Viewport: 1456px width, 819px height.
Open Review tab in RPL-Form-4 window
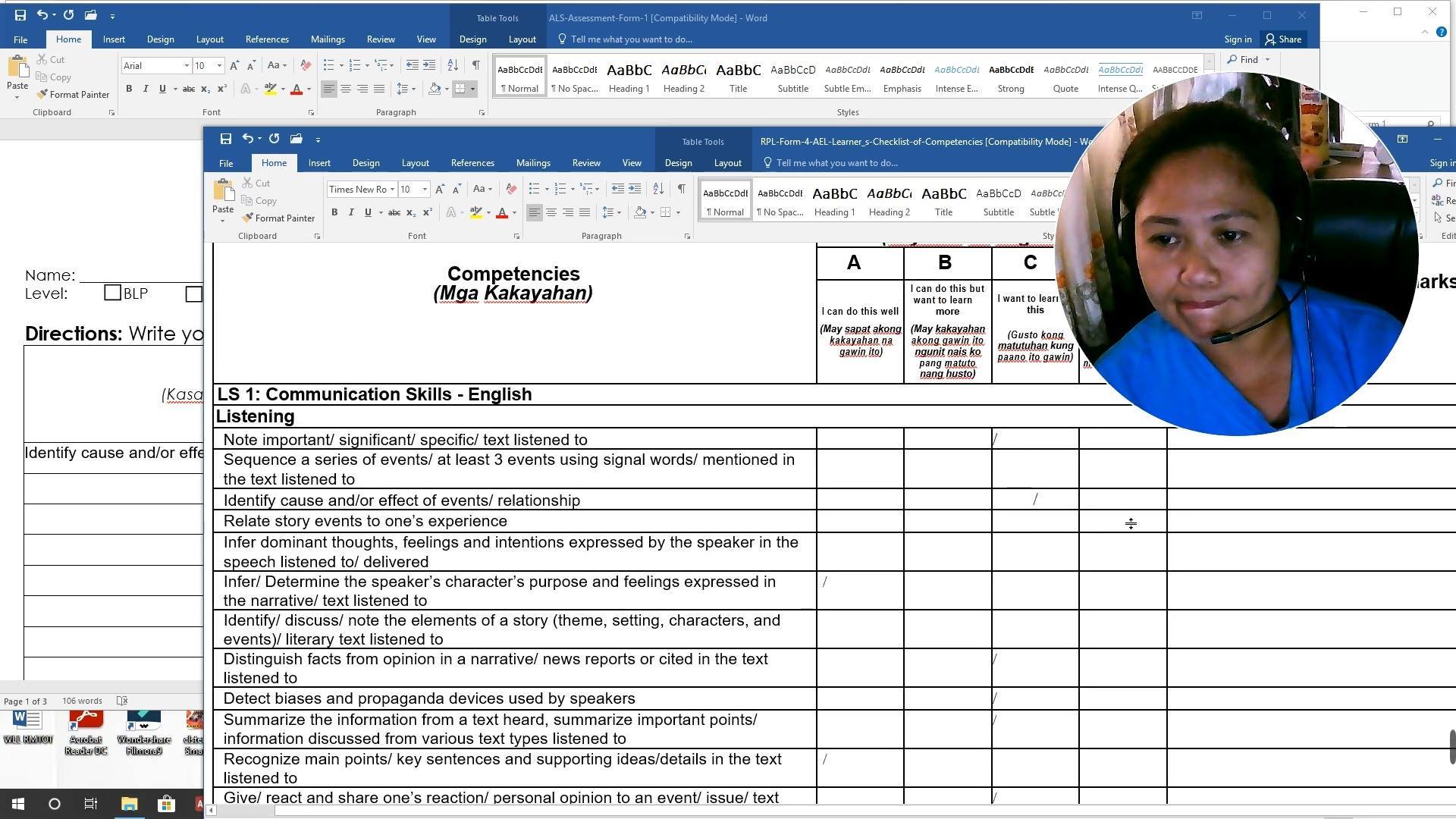tap(586, 163)
